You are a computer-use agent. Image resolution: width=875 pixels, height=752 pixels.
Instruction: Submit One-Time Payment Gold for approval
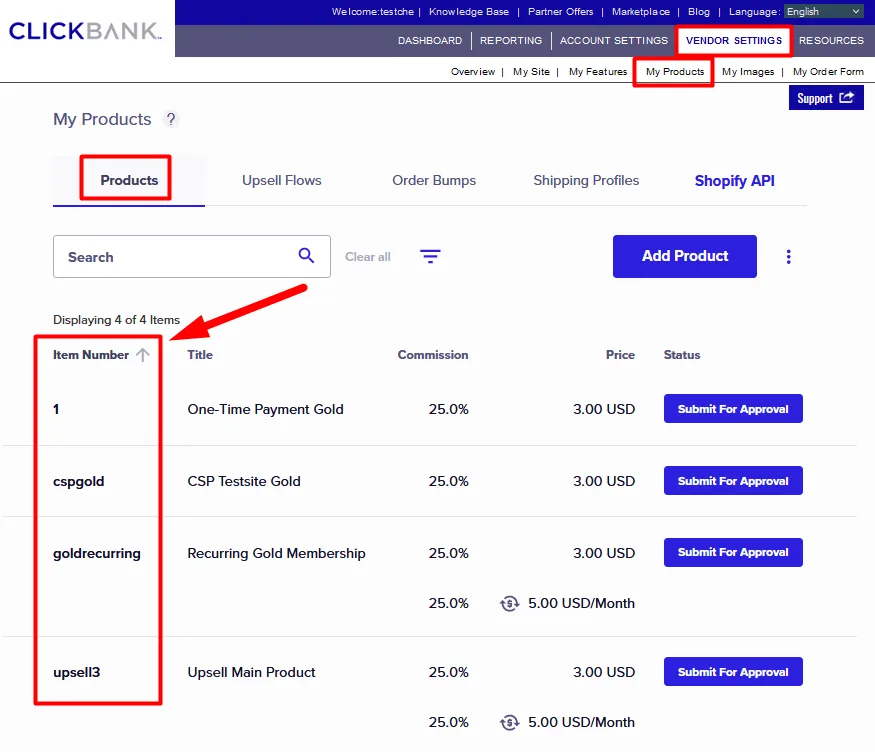point(733,408)
